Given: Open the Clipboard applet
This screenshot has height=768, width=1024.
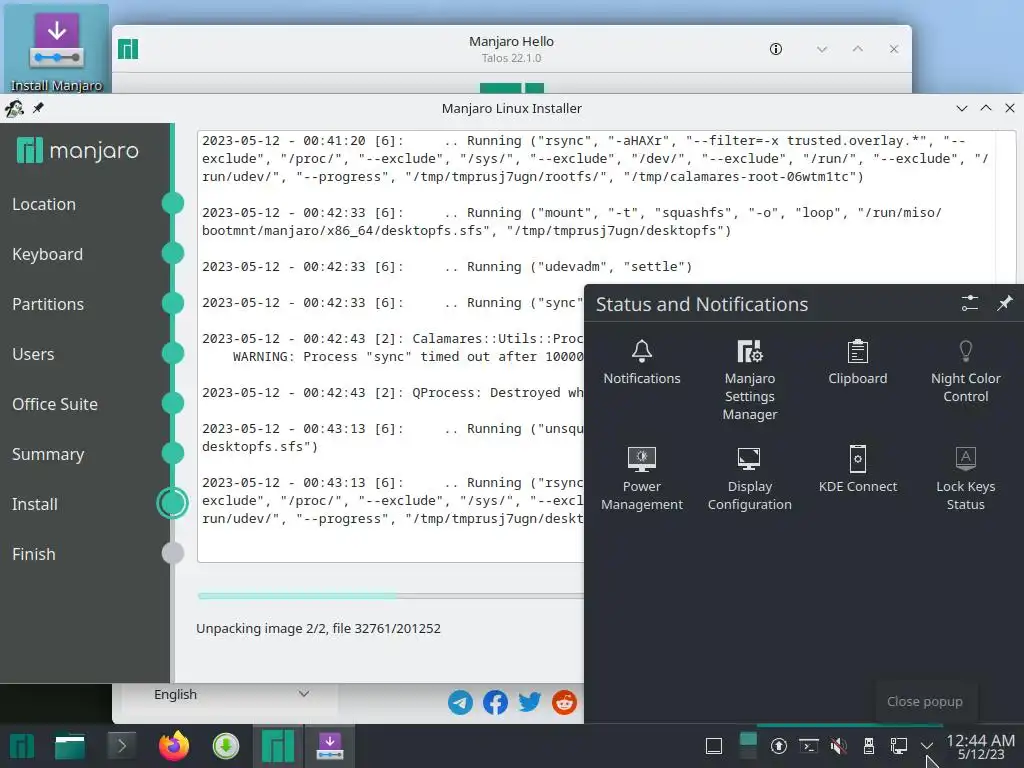Looking at the screenshot, I should click(857, 362).
